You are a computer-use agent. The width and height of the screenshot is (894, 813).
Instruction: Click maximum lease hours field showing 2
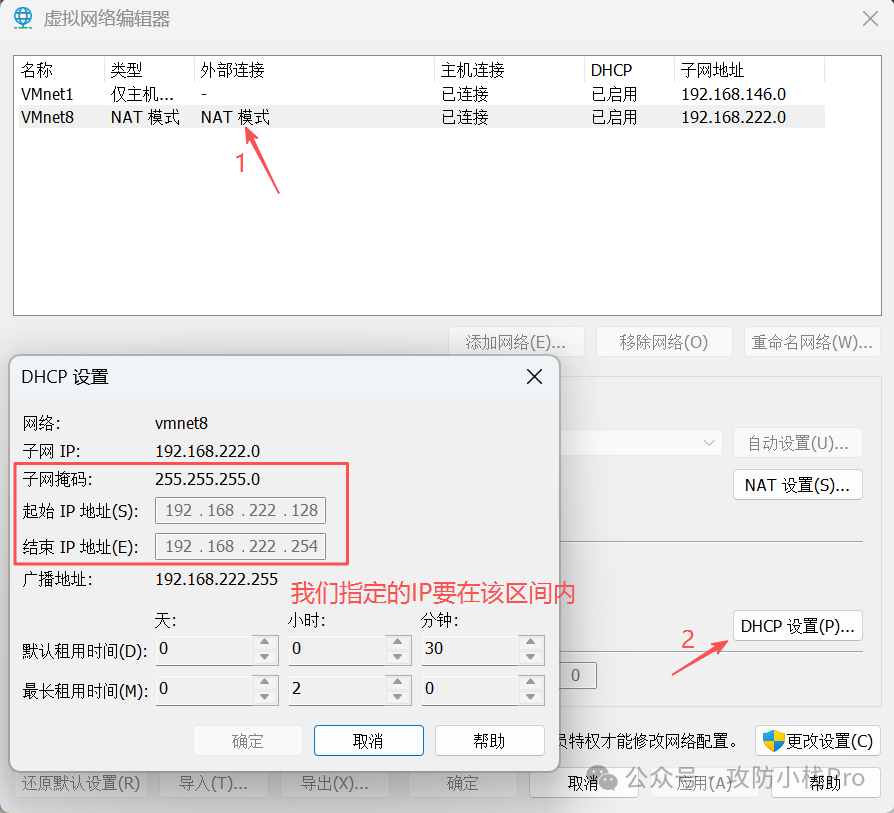337,689
